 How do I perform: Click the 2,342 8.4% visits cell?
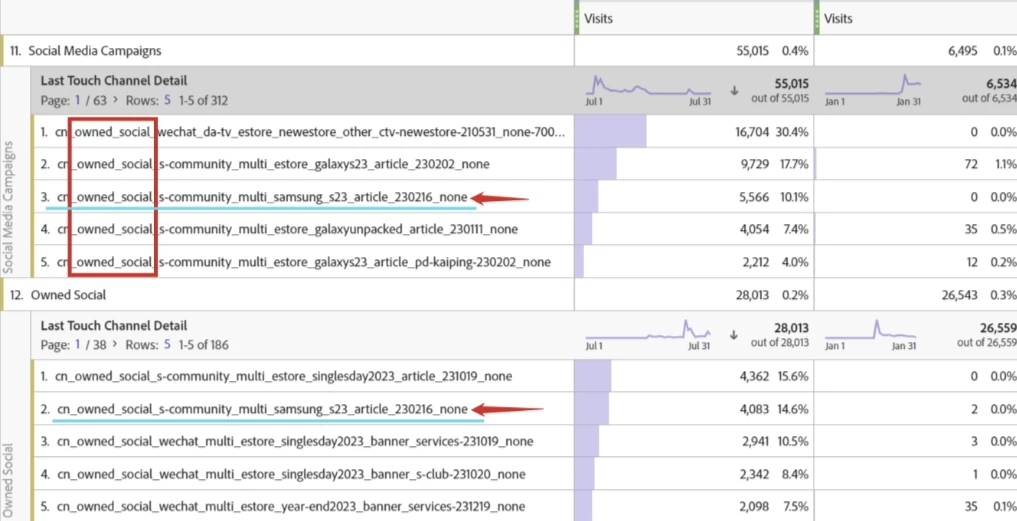tap(694, 474)
